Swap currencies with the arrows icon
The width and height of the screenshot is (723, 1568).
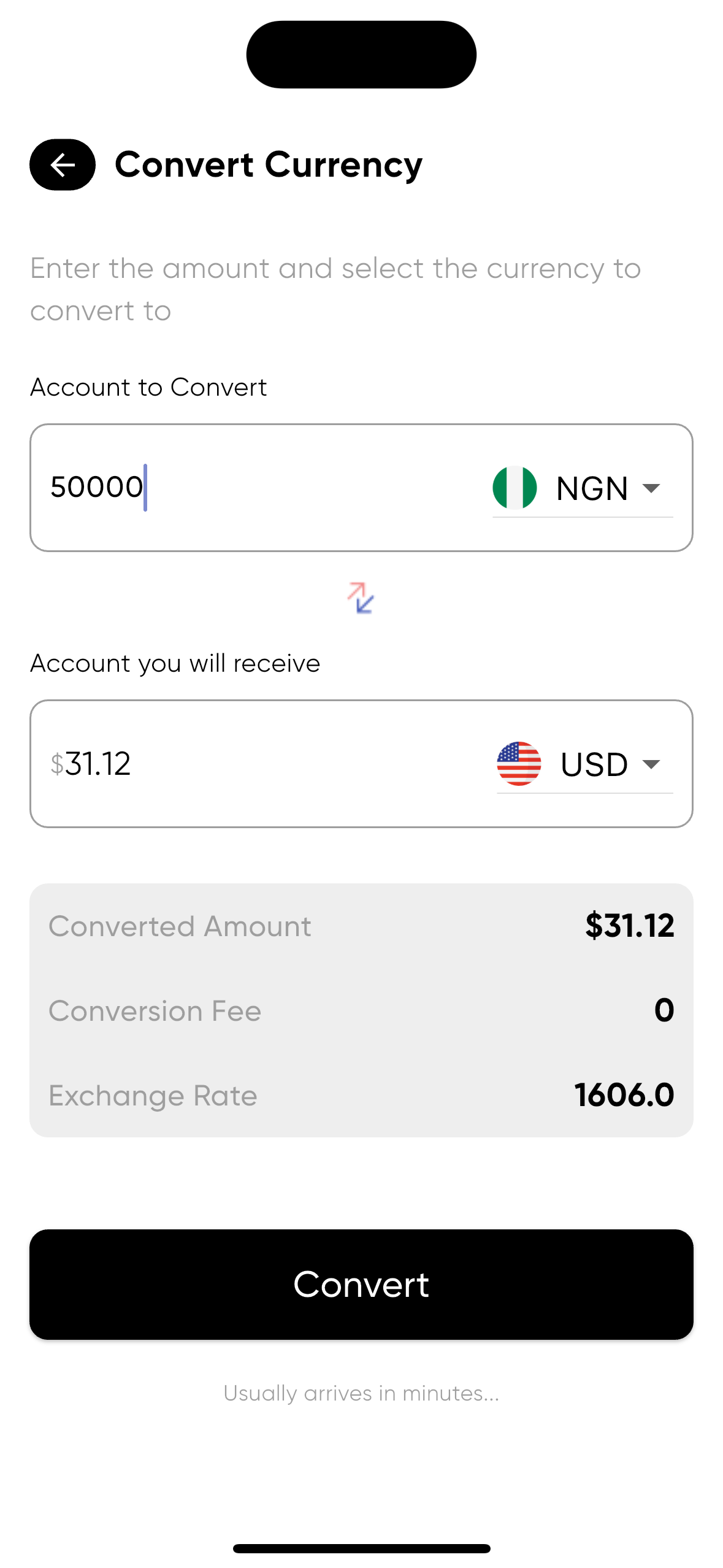361,598
